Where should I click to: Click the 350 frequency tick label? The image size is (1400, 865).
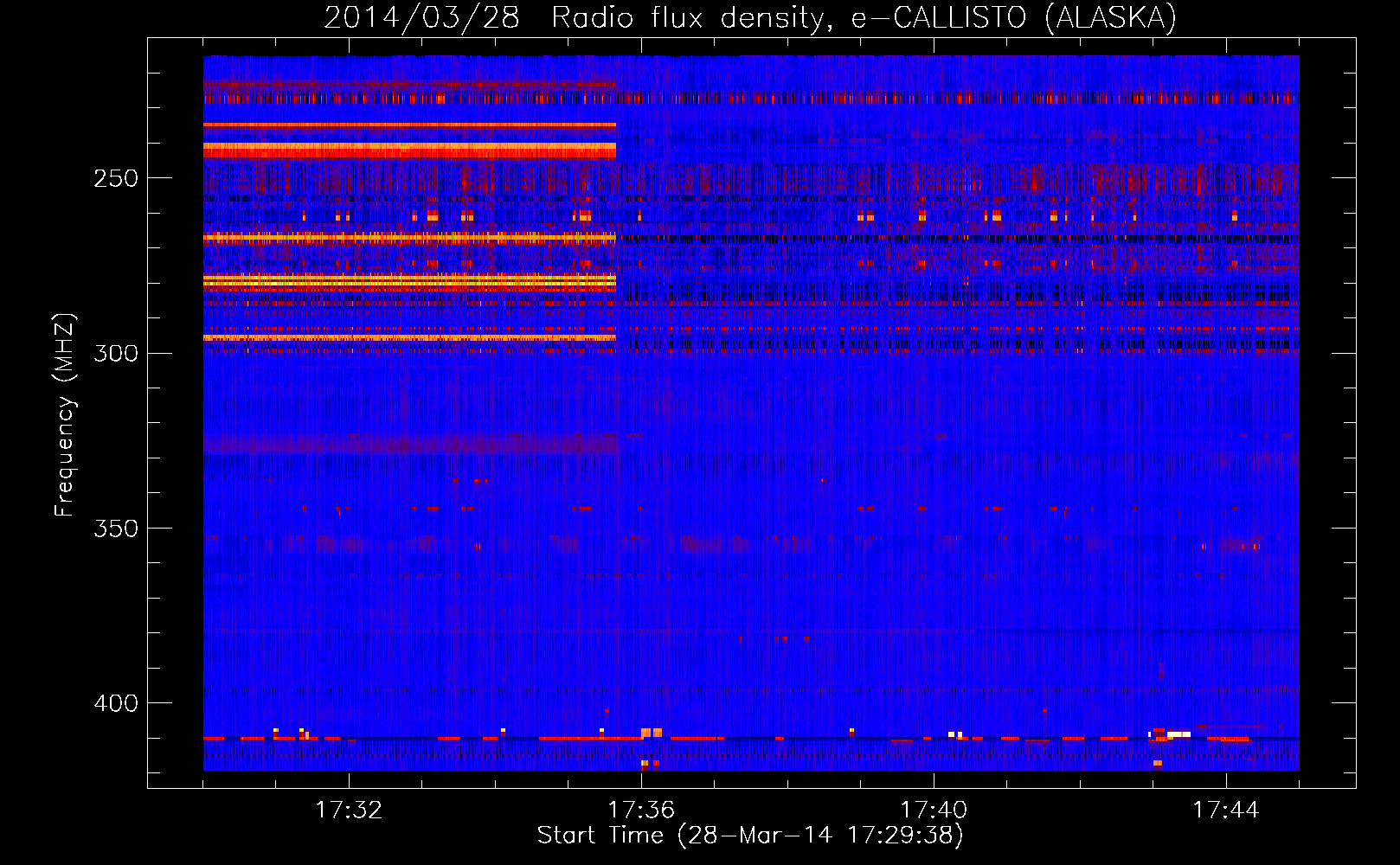[116, 529]
